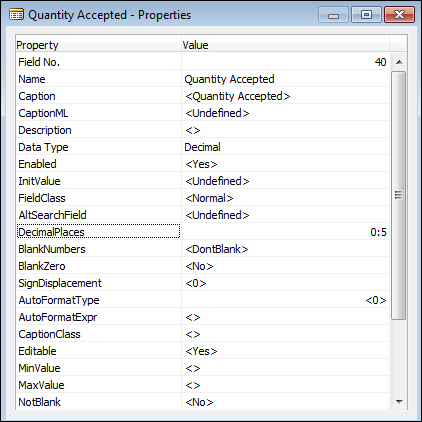Close the Quantity Accepted Properties window
Image resolution: width=422 pixels, height=422 pixels.
[x=399, y=15]
